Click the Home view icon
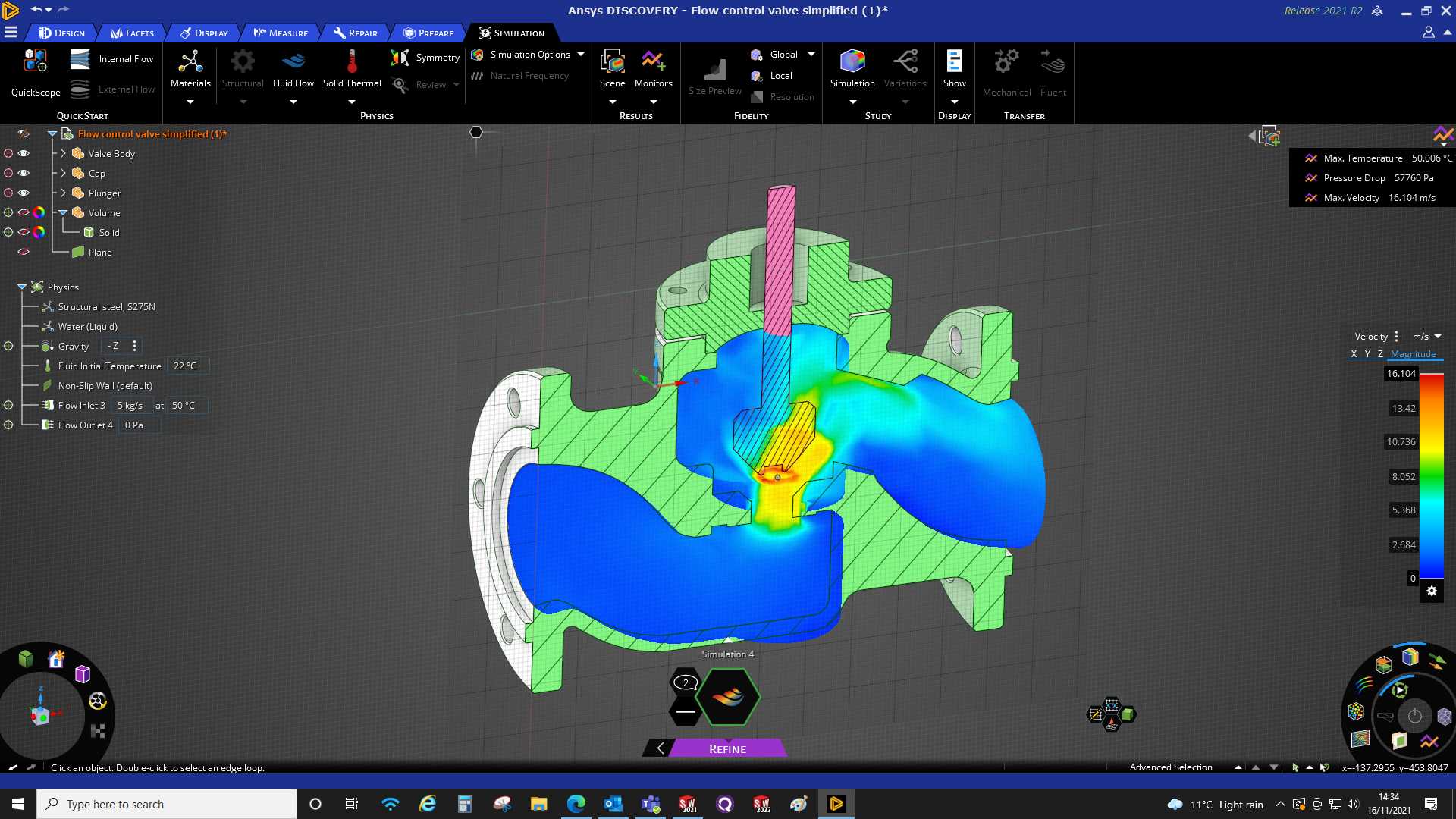The width and height of the screenshot is (1456, 819). tap(56, 659)
